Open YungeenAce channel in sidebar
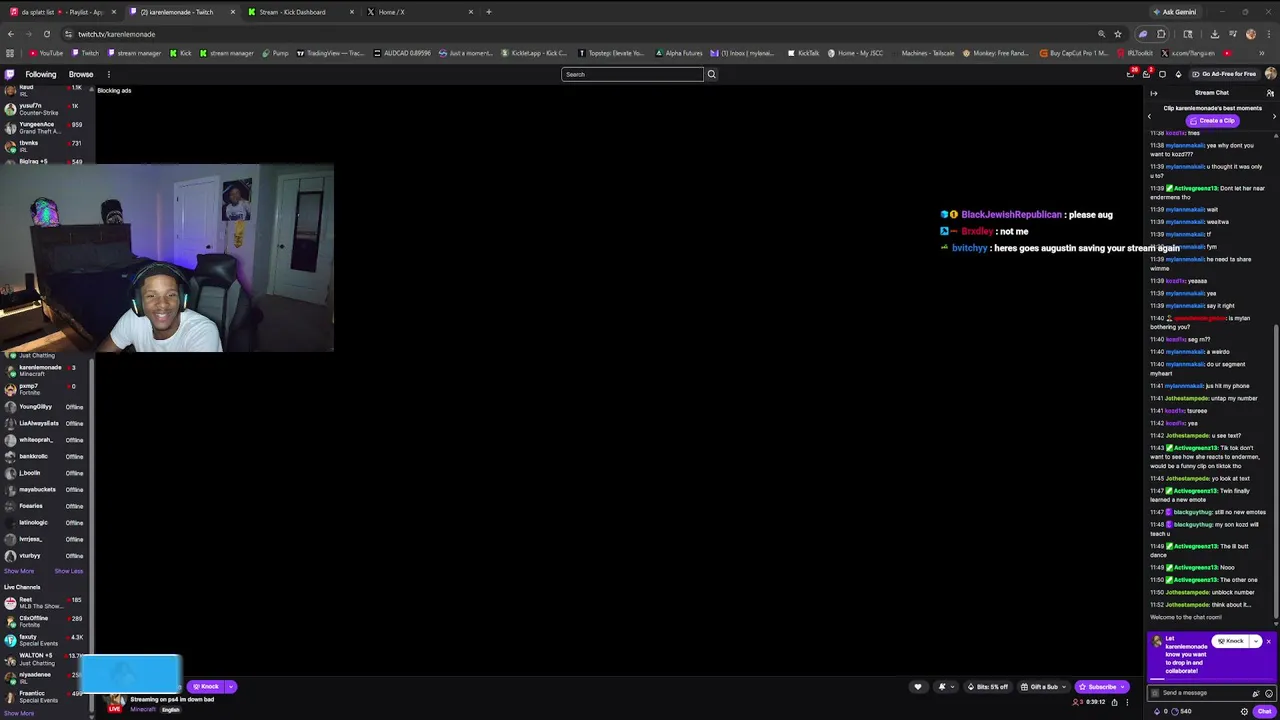1280x720 pixels. point(45,128)
